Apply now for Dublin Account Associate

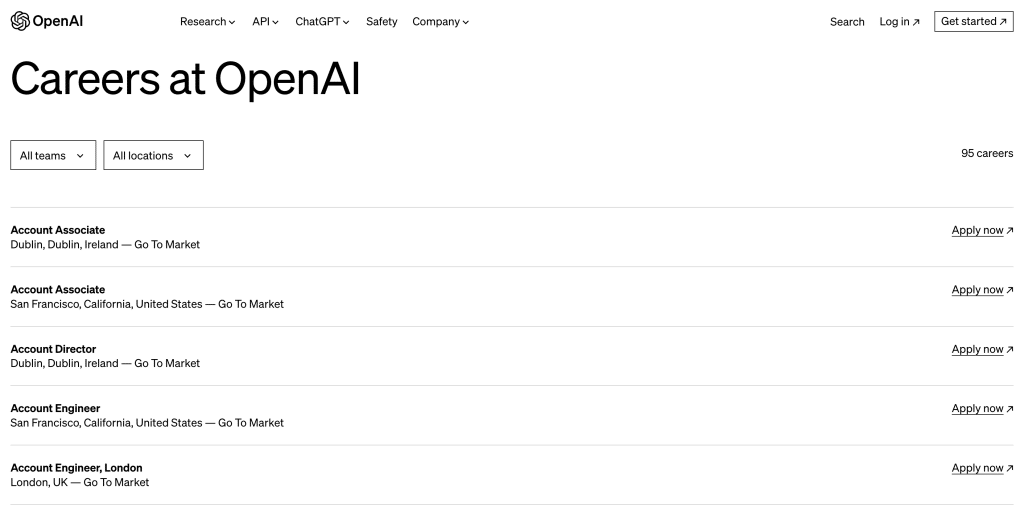pyautogui.click(x=977, y=230)
